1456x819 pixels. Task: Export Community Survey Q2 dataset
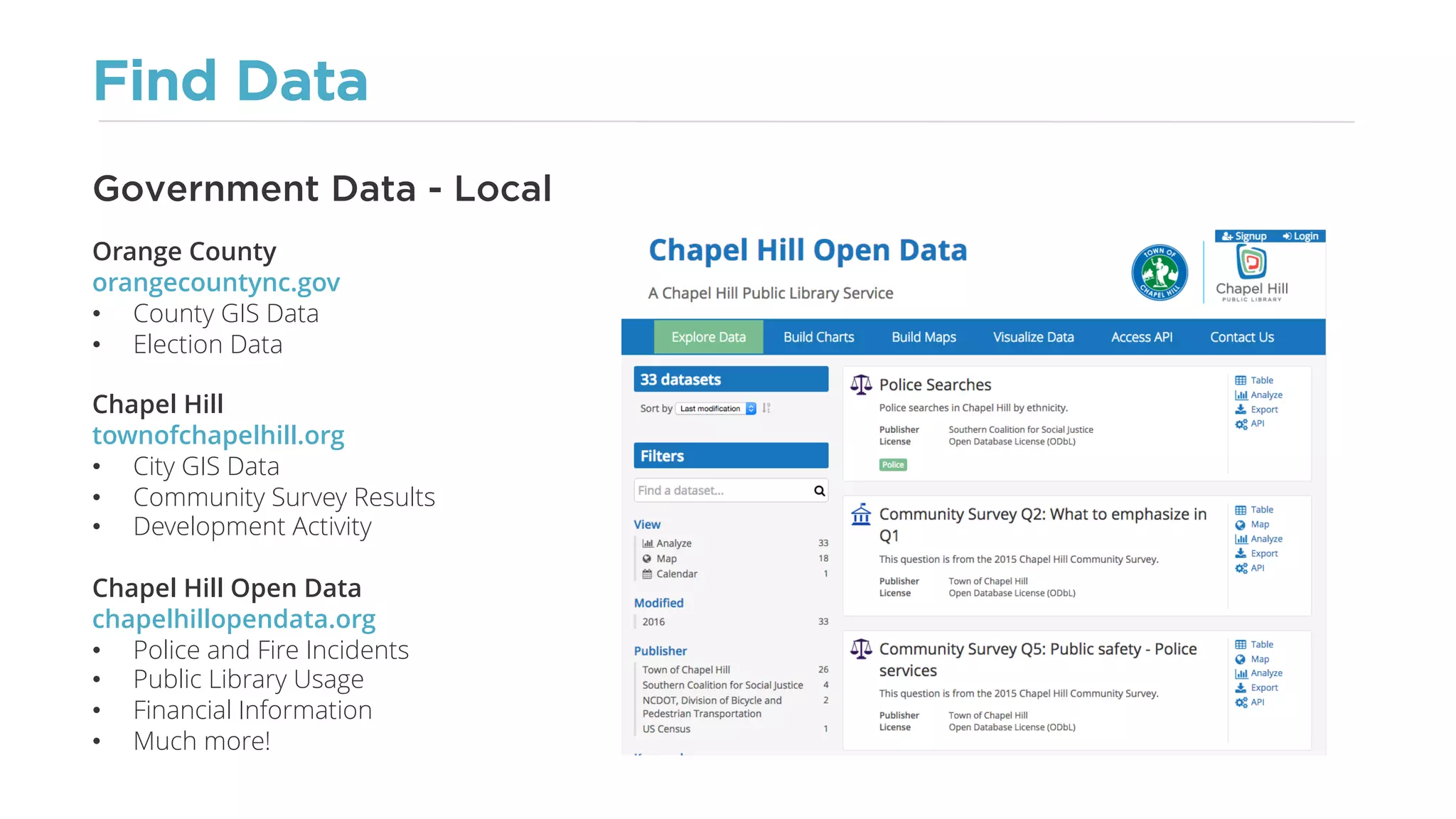point(1256,553)
